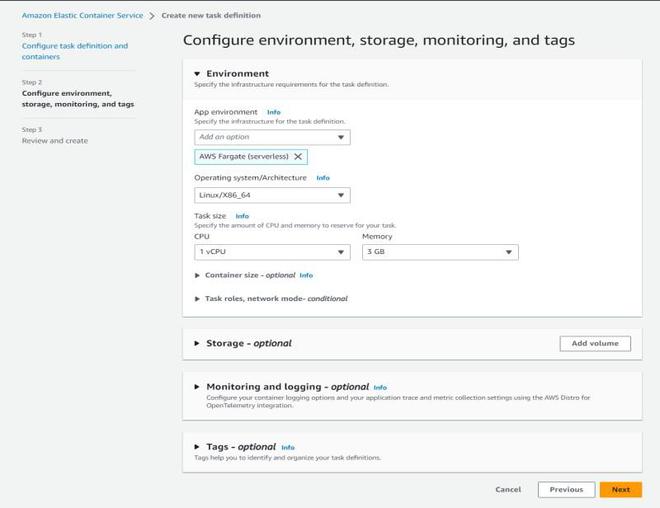Open Info link next to Task size
660x508 pixels.
click(242, 216)
